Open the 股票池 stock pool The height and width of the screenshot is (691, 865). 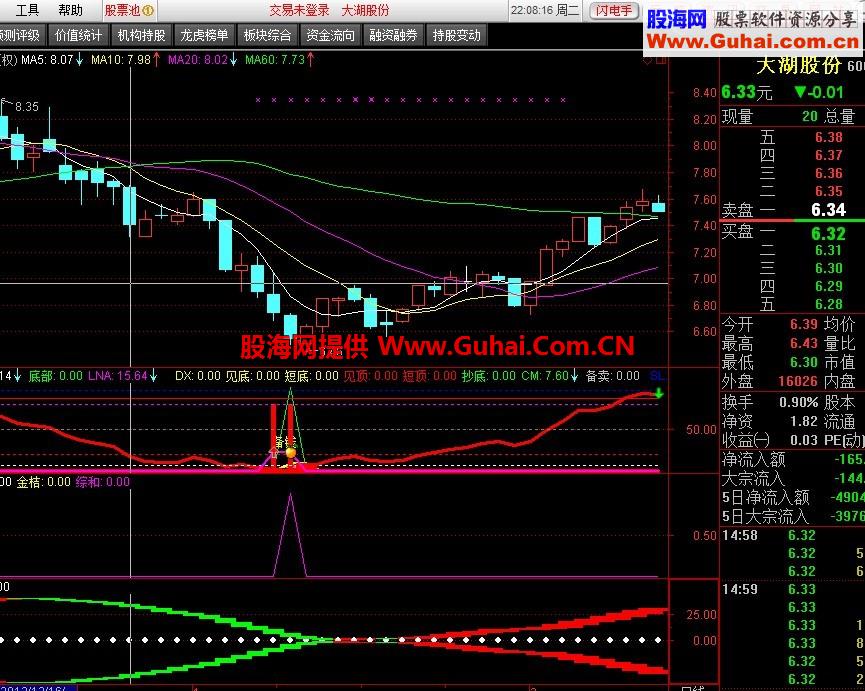pyautogui.click(x=129, y=10)
